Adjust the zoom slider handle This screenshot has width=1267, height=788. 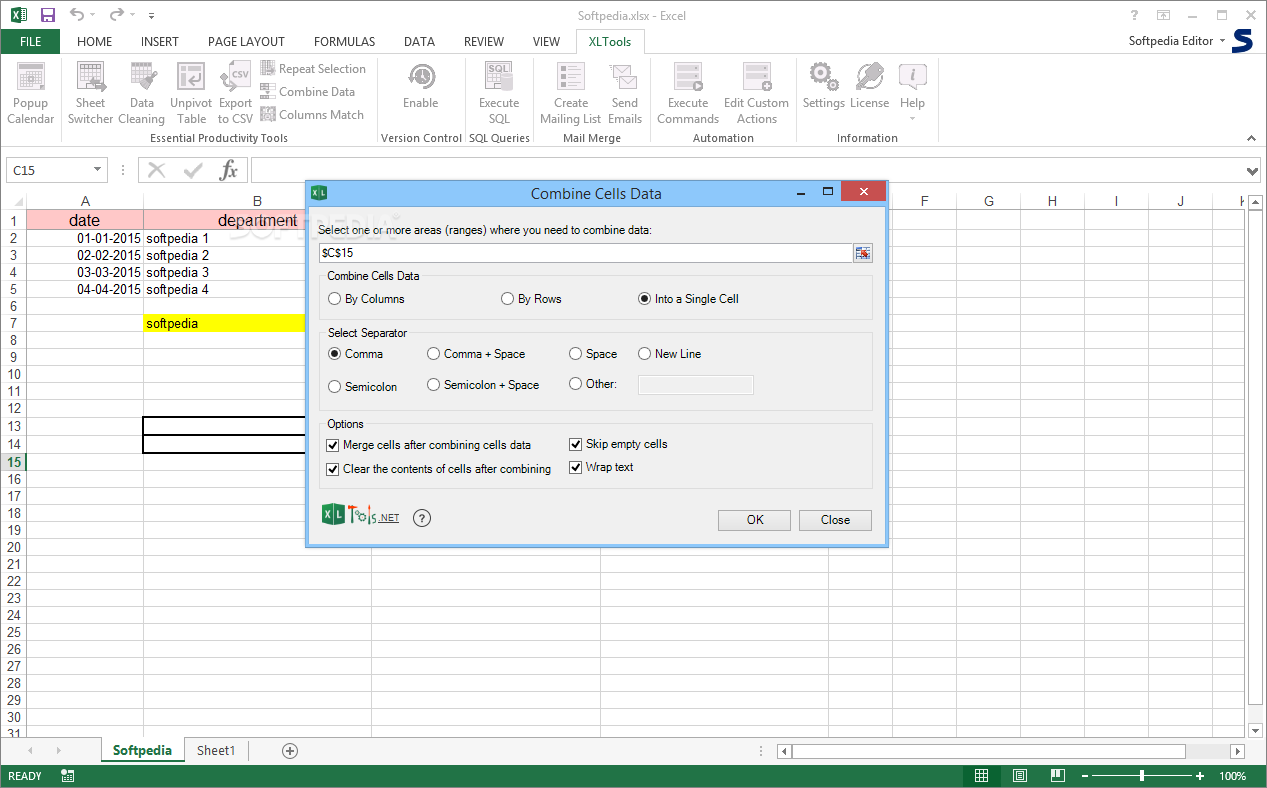click(x=1142, y=776)
